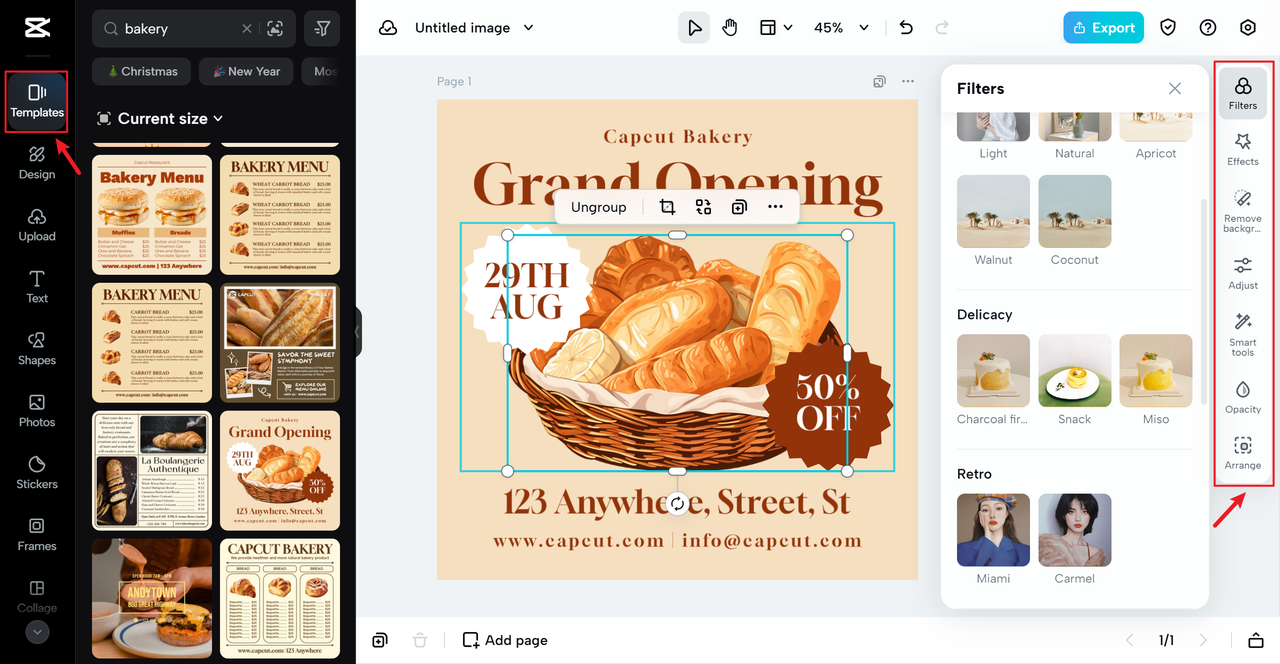Click Add page button
Screen dimensions: 1280x664
pyautogui.click(x=505, y=640)
